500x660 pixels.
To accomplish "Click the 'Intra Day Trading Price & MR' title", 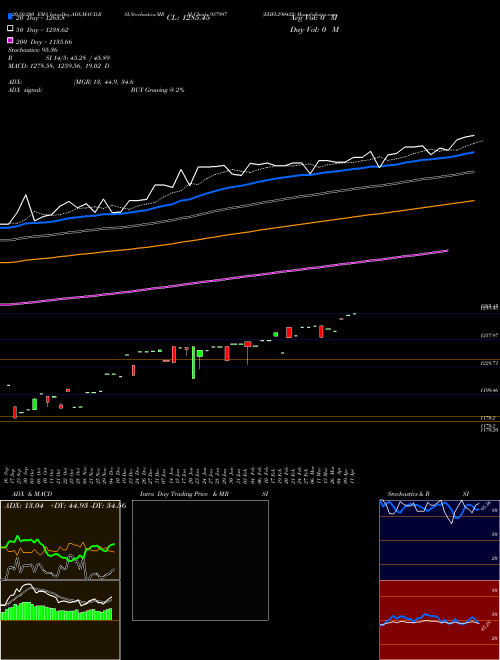I will coord(184,494).
